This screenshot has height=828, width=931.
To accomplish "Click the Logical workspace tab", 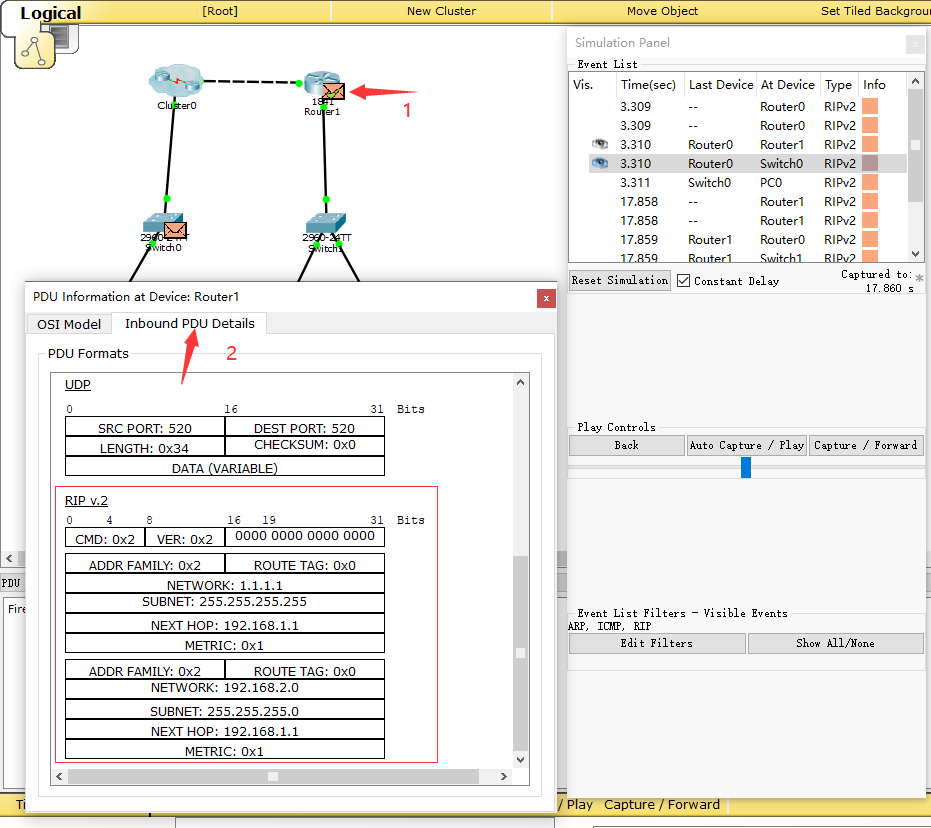I will pos(50,13).
